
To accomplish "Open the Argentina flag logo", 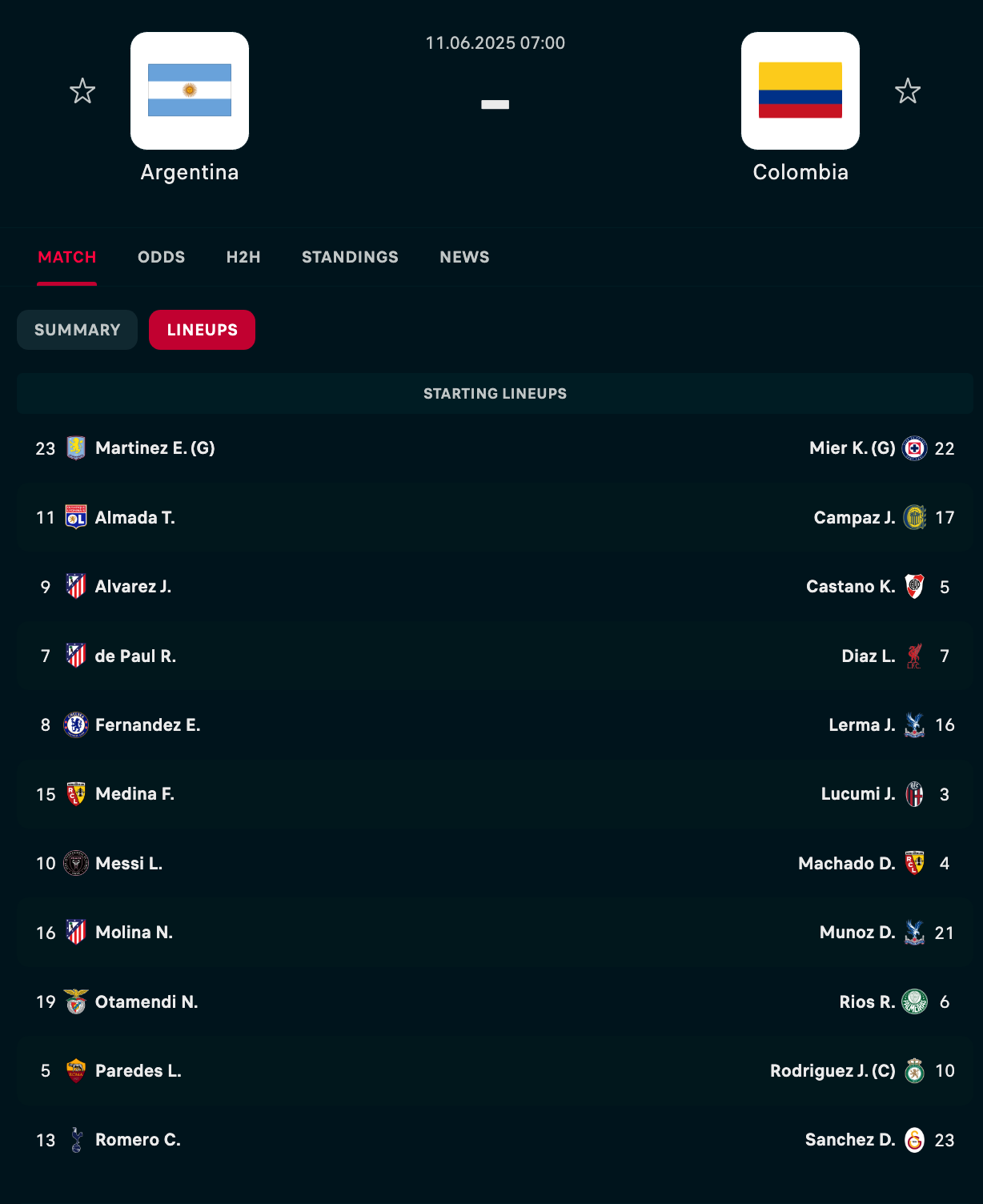I will 190,90.
